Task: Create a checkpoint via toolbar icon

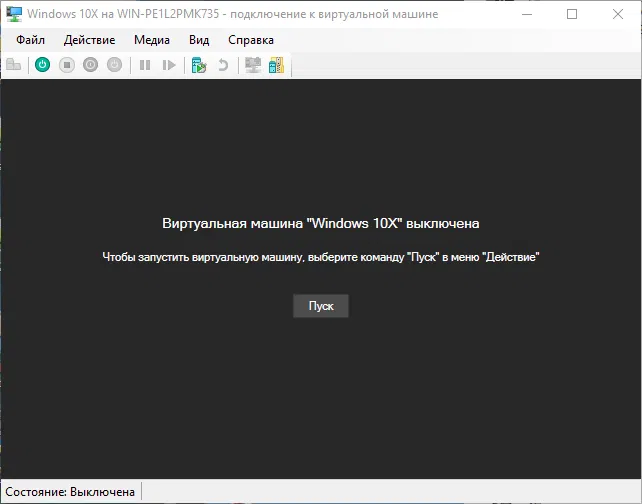Action: point(199,65)
